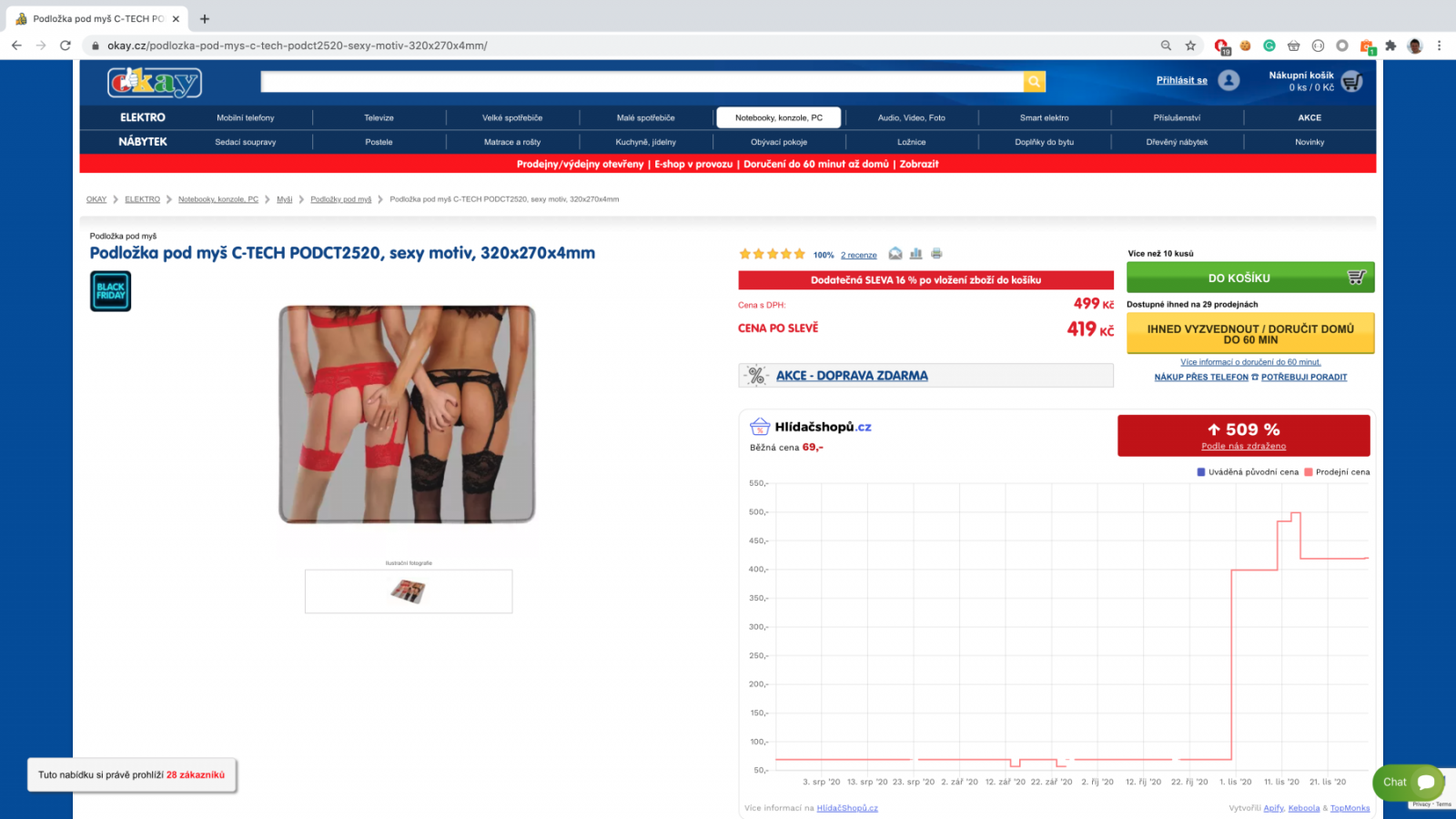Open the 'Televize' category menu

(379, 118)
